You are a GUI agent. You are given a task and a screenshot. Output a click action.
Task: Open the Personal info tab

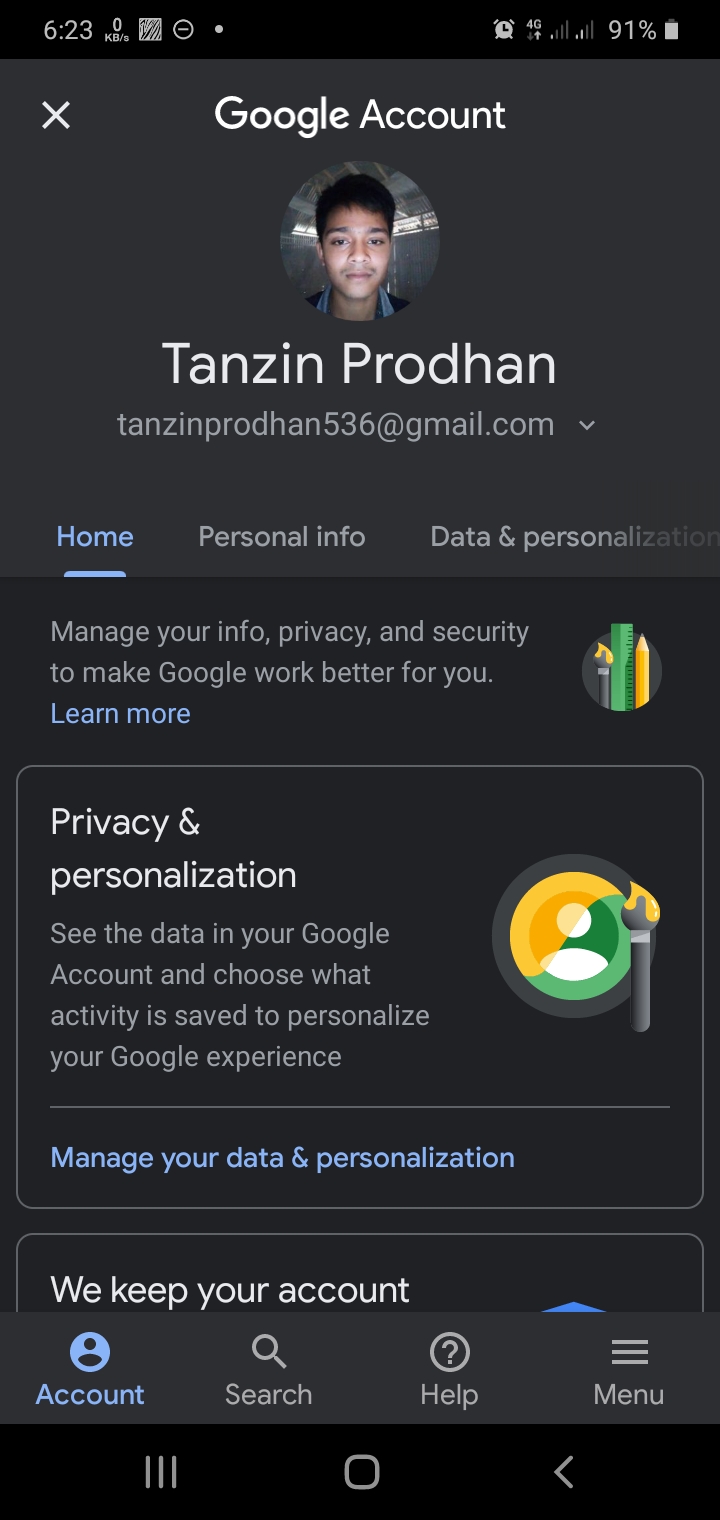click(x=282, y=537)
